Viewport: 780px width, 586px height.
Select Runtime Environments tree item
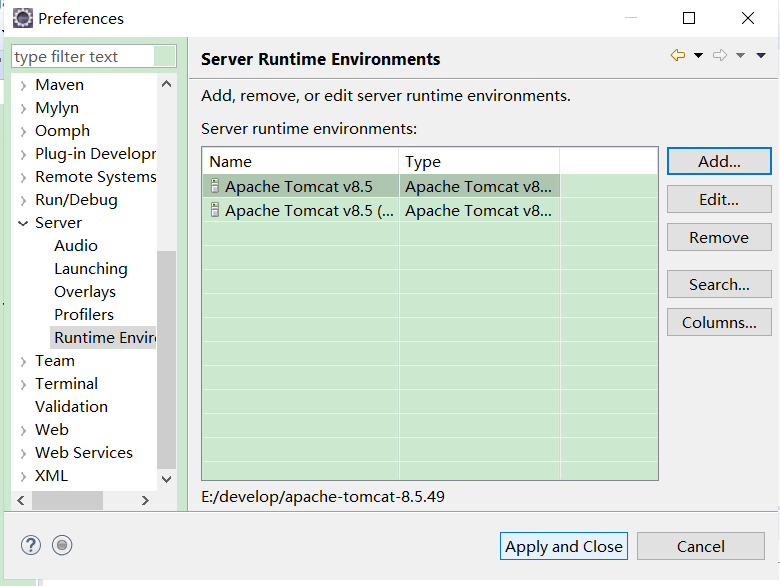(103, 337)
